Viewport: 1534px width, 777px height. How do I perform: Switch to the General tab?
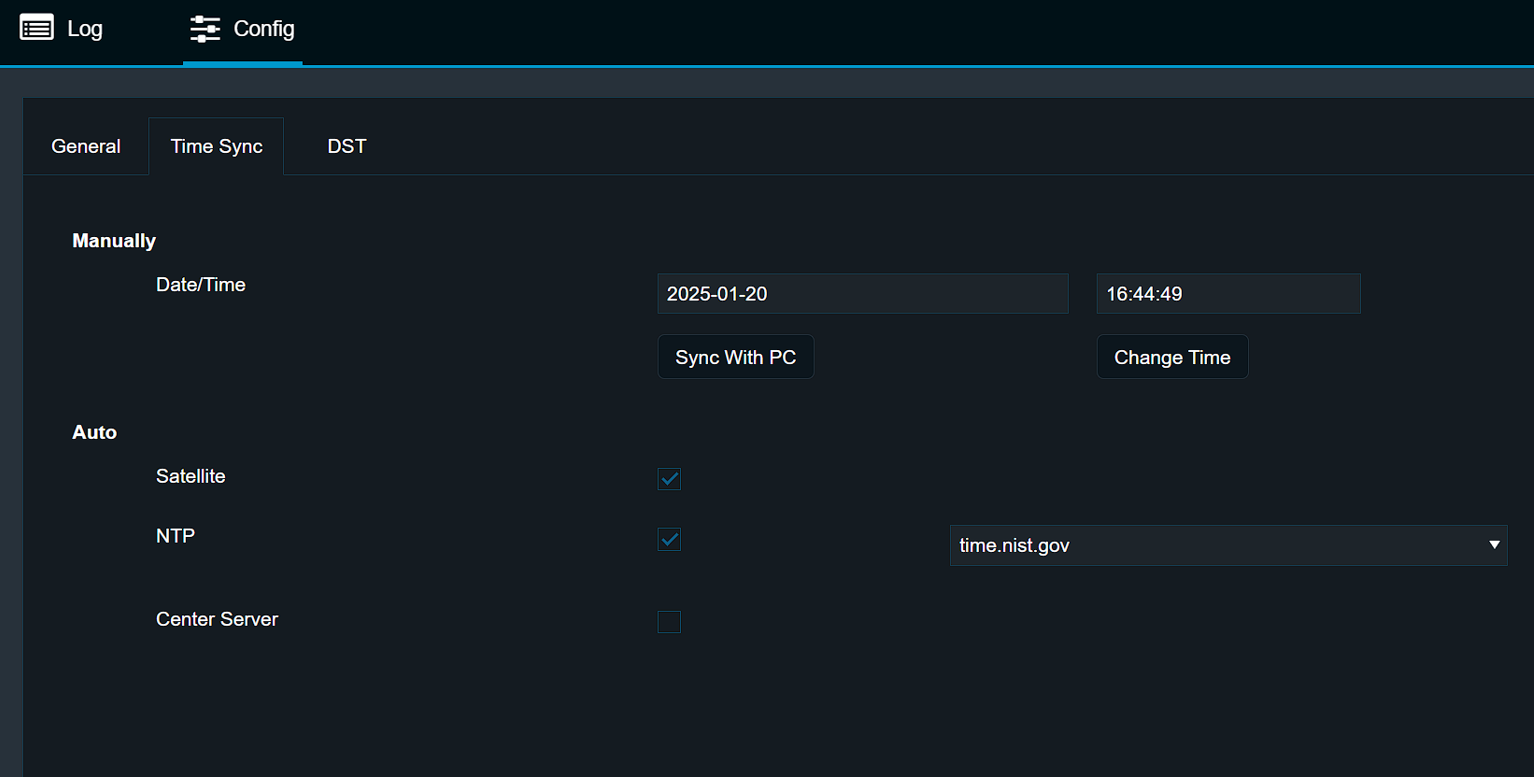[86, 146]
